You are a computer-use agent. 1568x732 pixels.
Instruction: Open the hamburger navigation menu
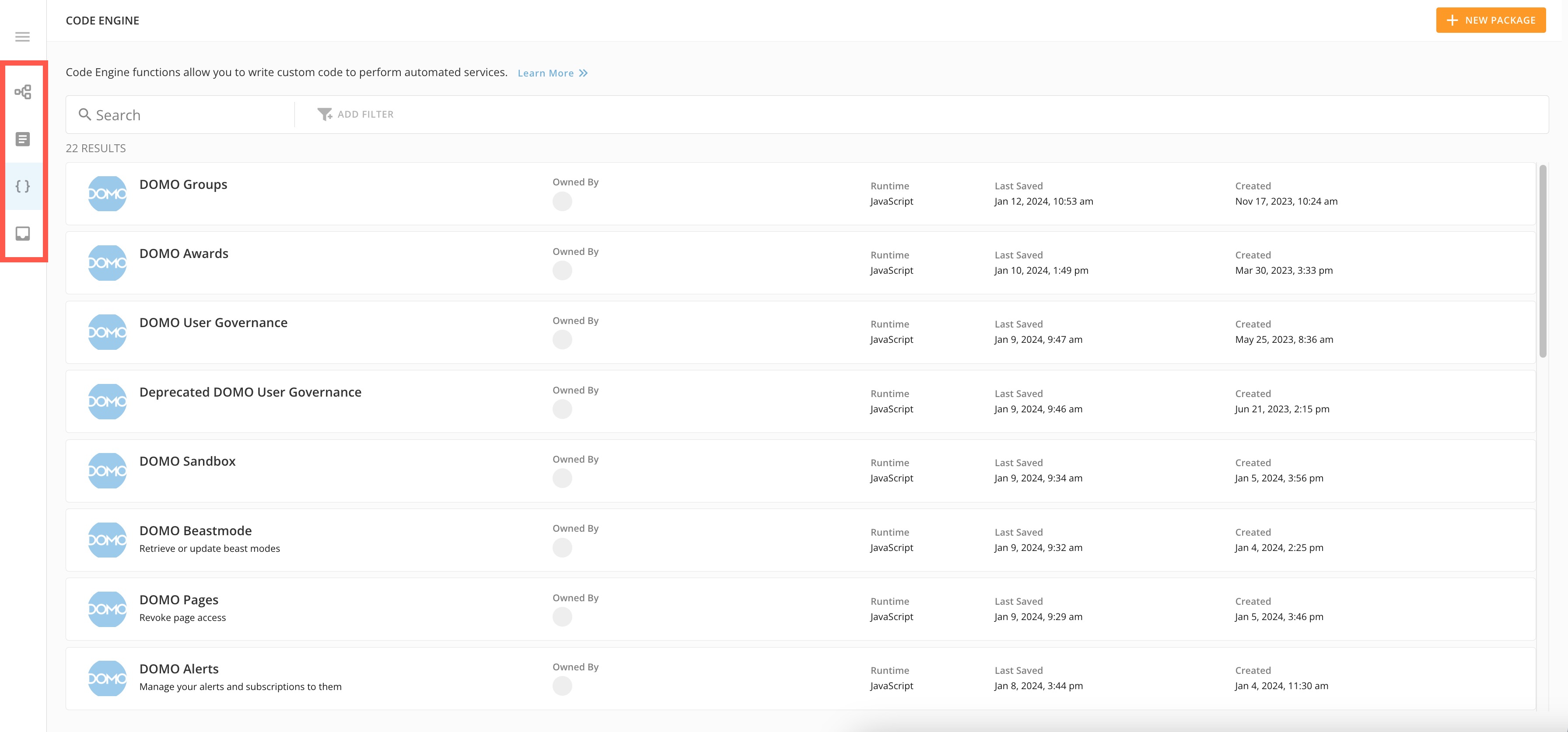click(22, 37)
